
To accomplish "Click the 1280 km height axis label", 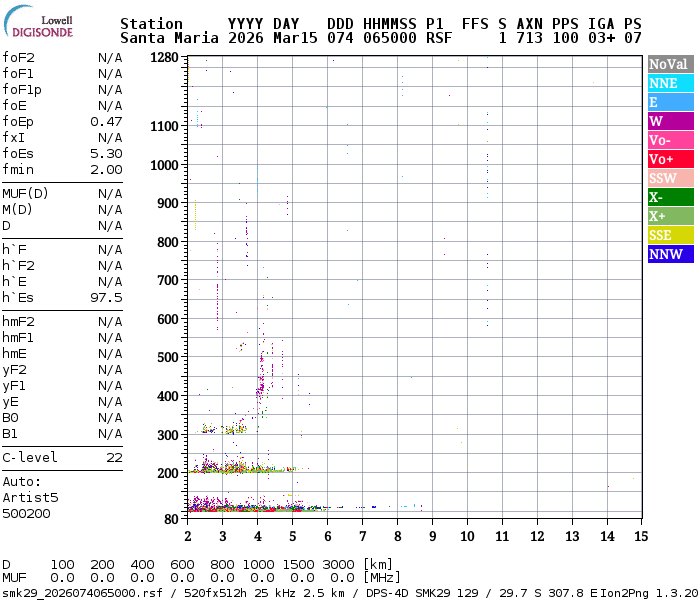I will [x=164, y=58].
